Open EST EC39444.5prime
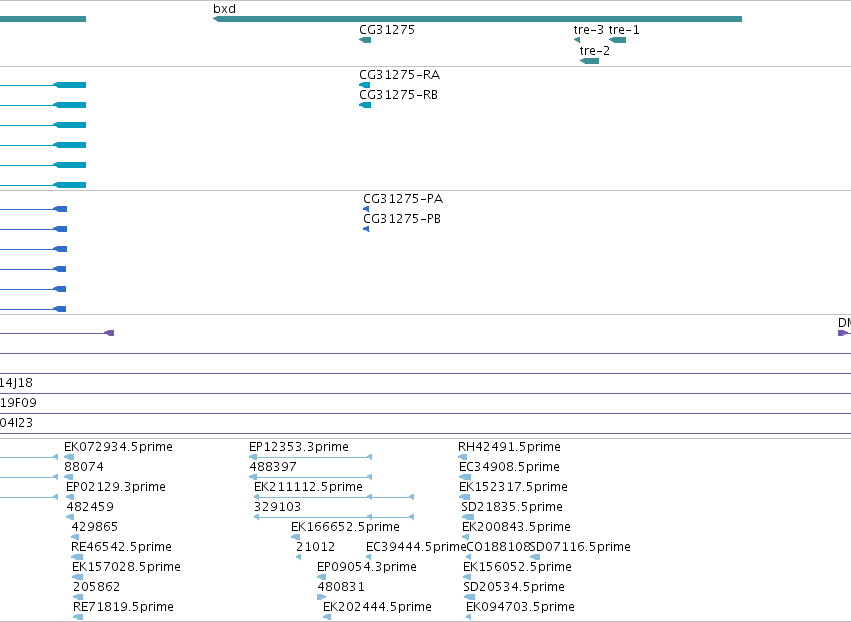 416,547
